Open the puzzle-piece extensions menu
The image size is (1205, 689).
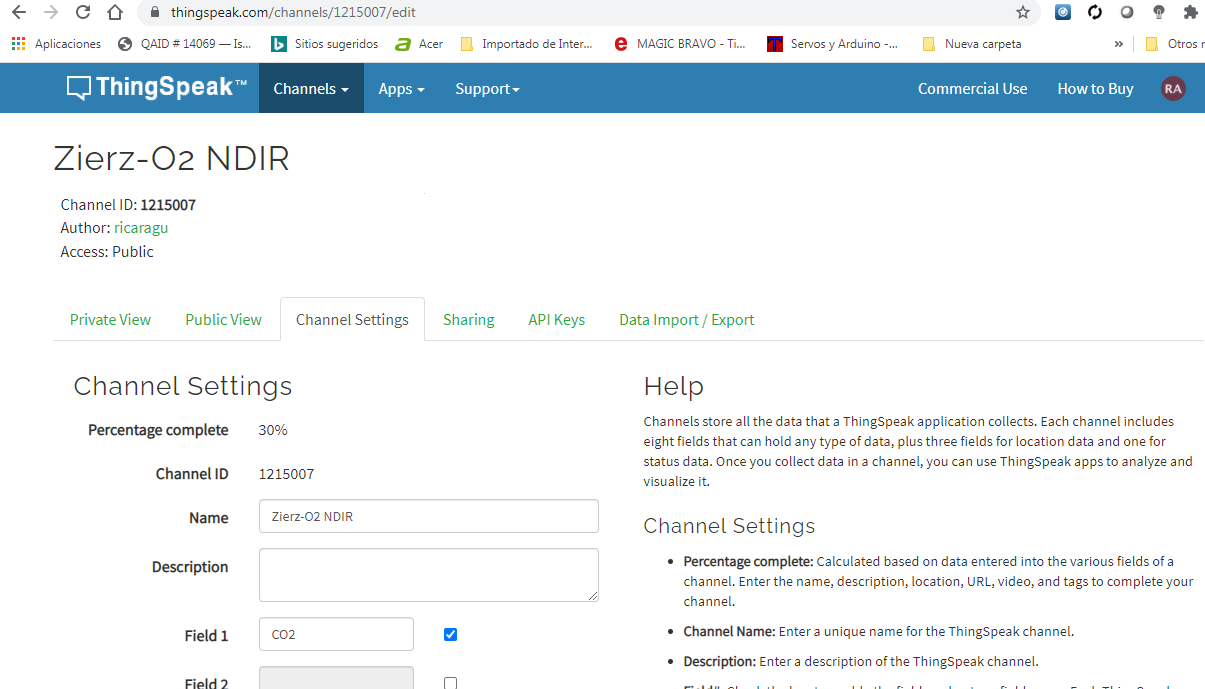pos(1190,12)
